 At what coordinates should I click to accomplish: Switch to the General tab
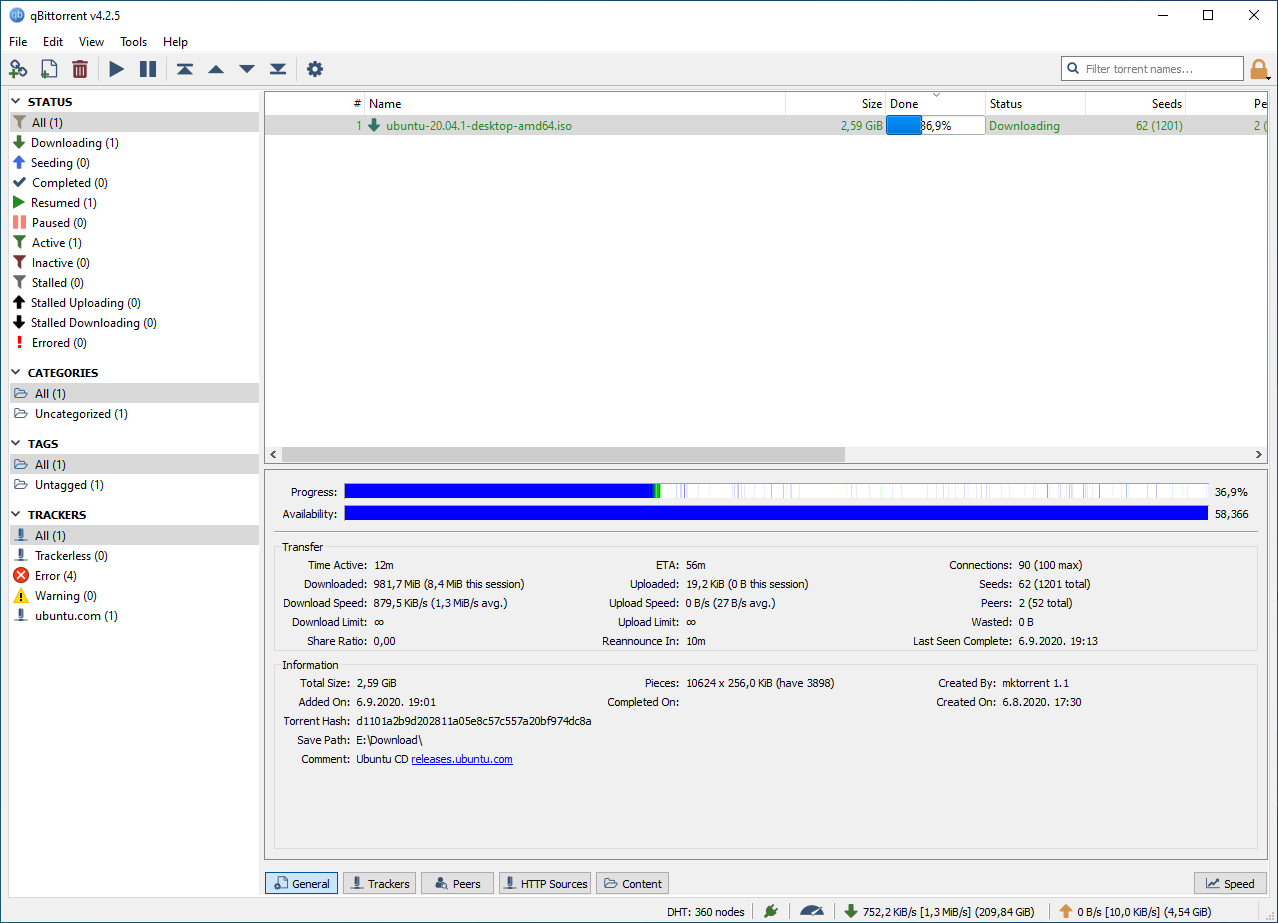(x=301, y=883)
